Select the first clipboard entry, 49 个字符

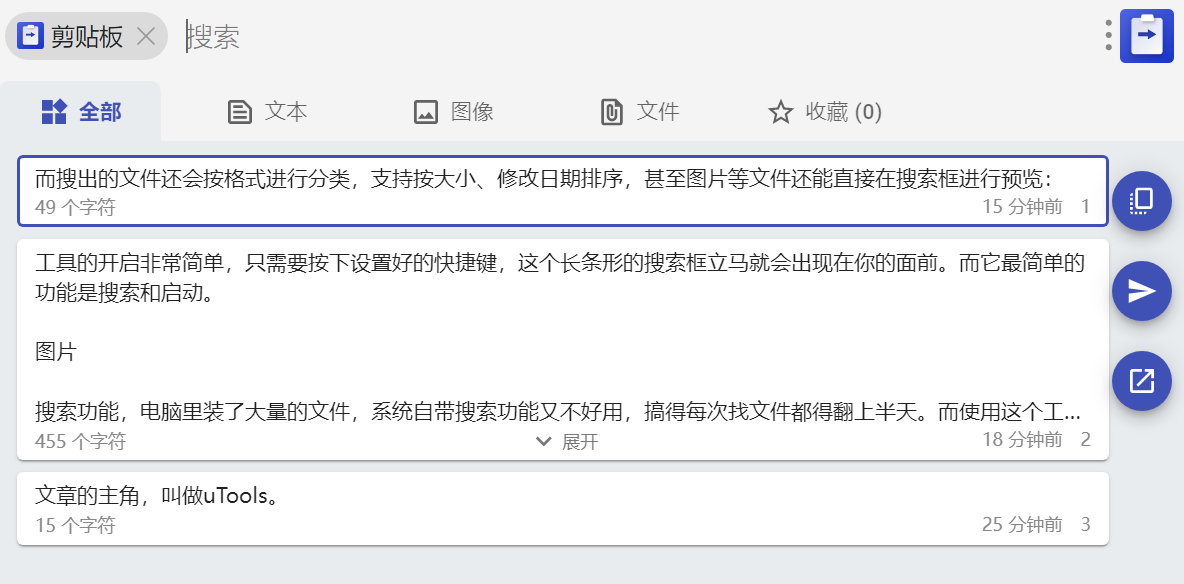[x=563, y=191]
